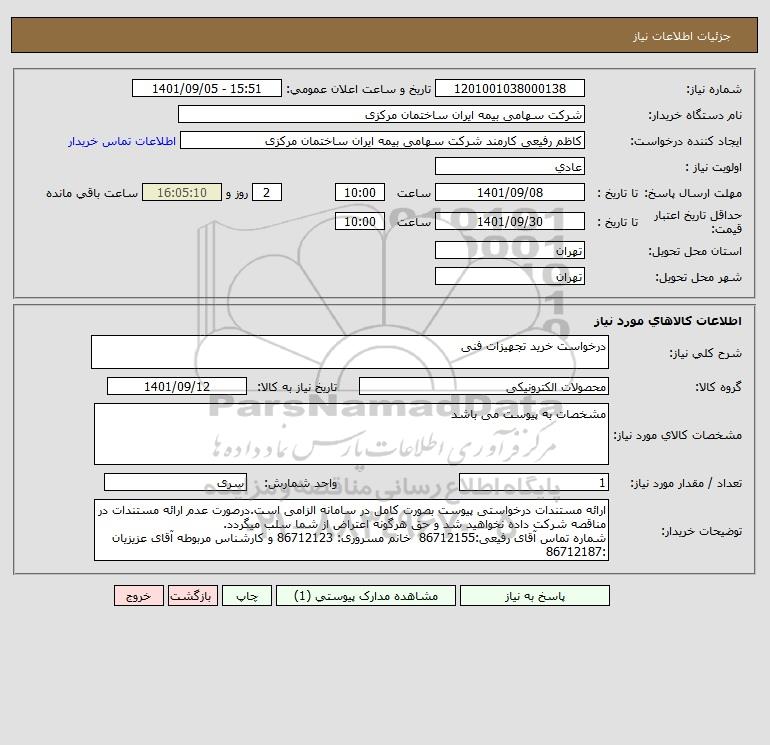Screen dimensions: 770x745
Task: Click the general description درخواست خرید تجهیزات فنی box
Action: click(x=350, y=352)
